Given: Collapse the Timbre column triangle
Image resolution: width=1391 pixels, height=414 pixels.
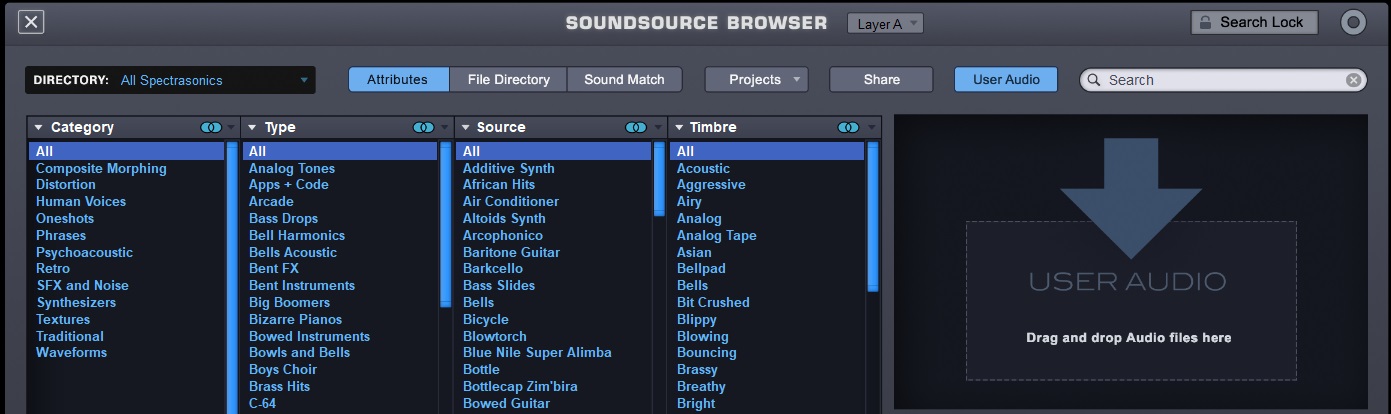Looking at the screenshot, I should 679,127.
